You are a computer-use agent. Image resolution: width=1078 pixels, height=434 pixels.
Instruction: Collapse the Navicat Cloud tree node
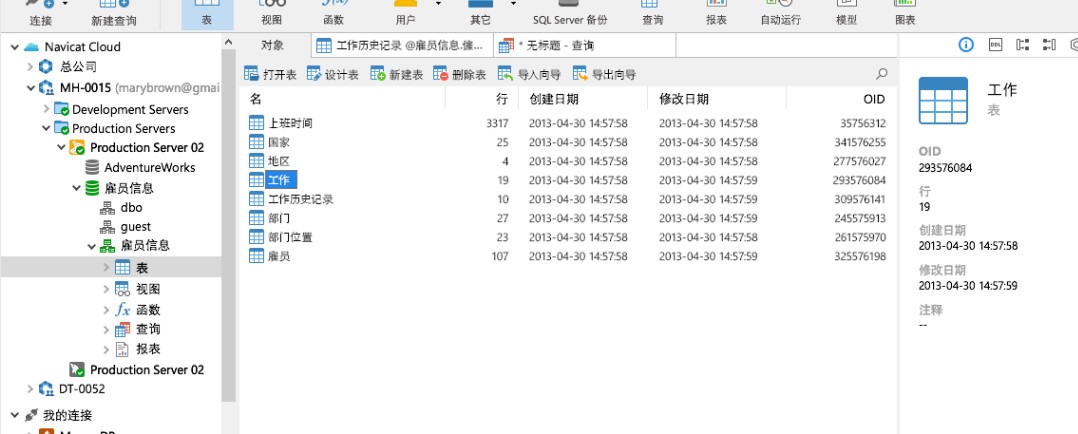(x=14, y=47)
